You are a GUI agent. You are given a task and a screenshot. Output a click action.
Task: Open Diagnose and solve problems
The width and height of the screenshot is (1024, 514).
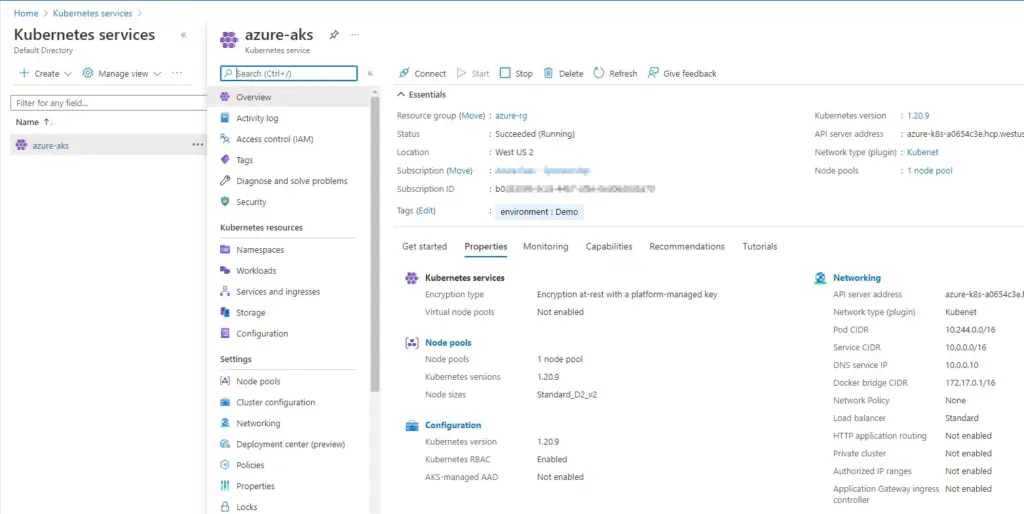(x=291, y=181)
